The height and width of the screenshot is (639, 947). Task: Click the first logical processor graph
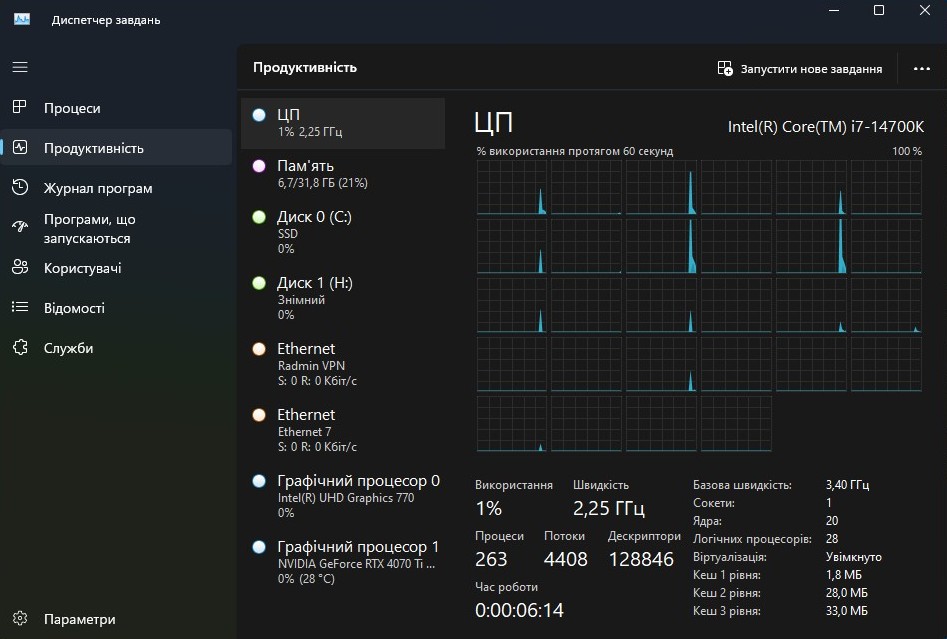click(x=512, y=187)
